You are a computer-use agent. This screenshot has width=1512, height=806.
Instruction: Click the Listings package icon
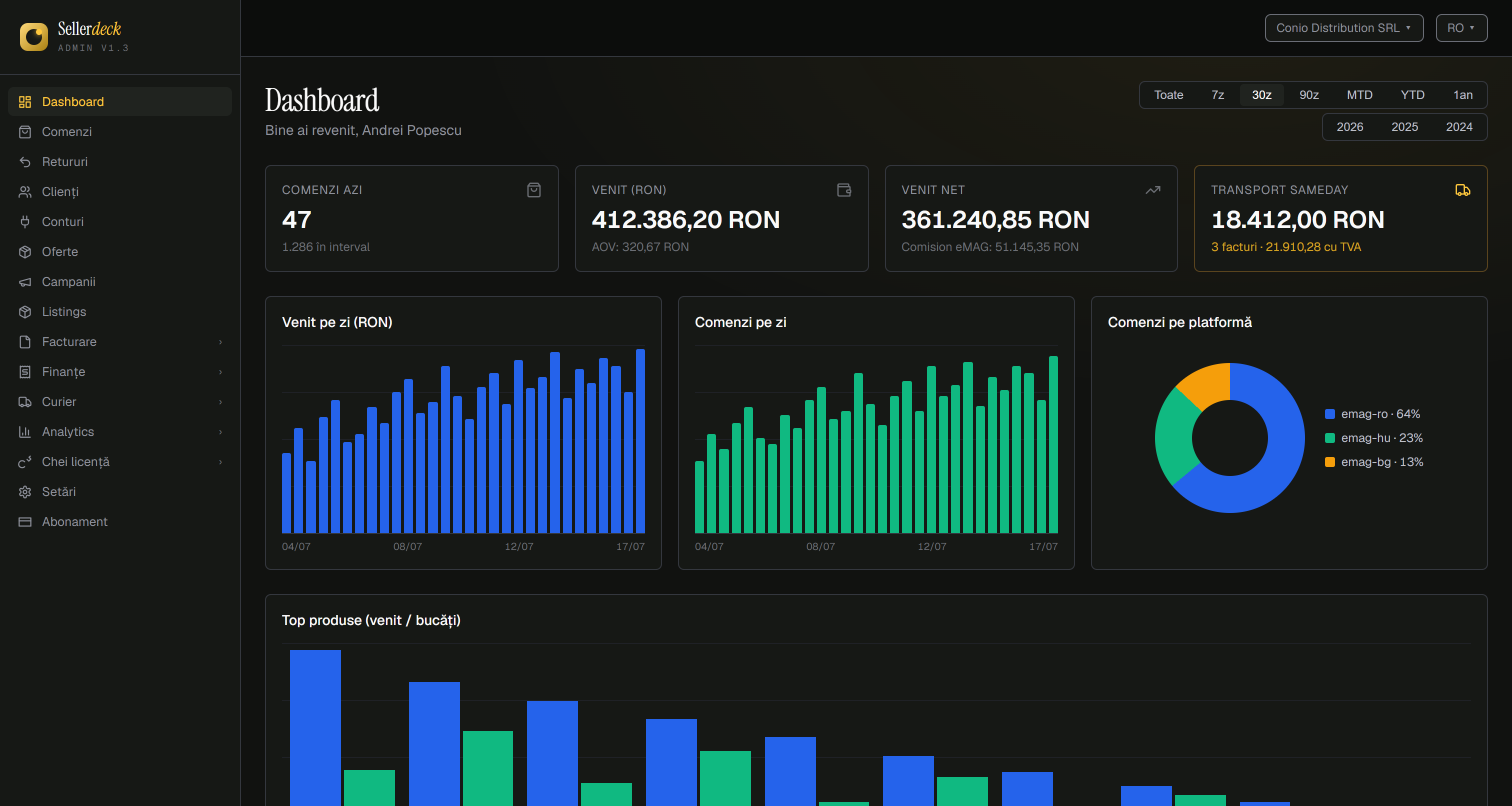coord(24,311)
